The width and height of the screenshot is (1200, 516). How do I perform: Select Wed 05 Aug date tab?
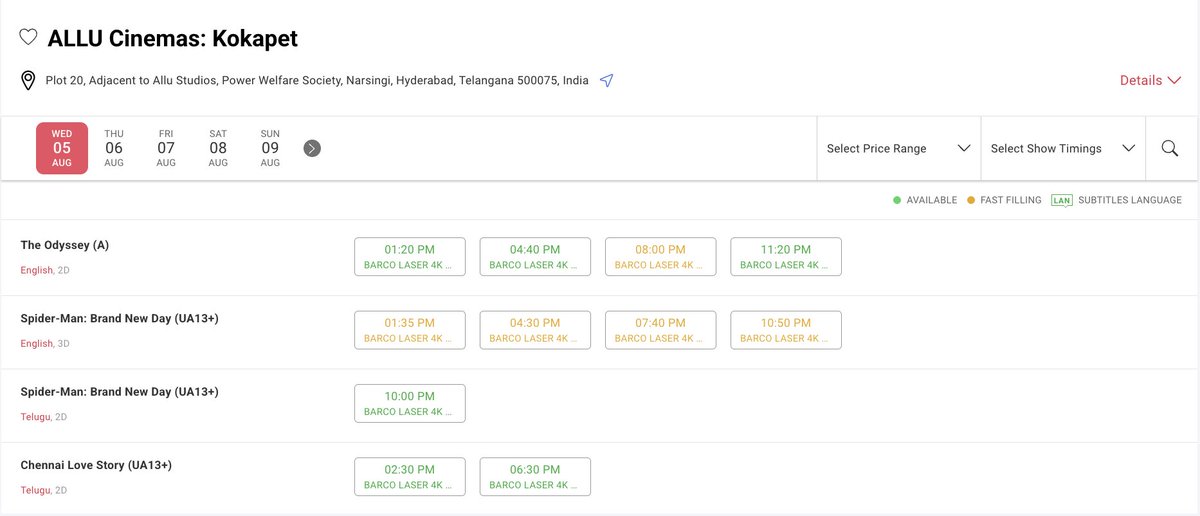pyautogui.click(x=62, y=148)
